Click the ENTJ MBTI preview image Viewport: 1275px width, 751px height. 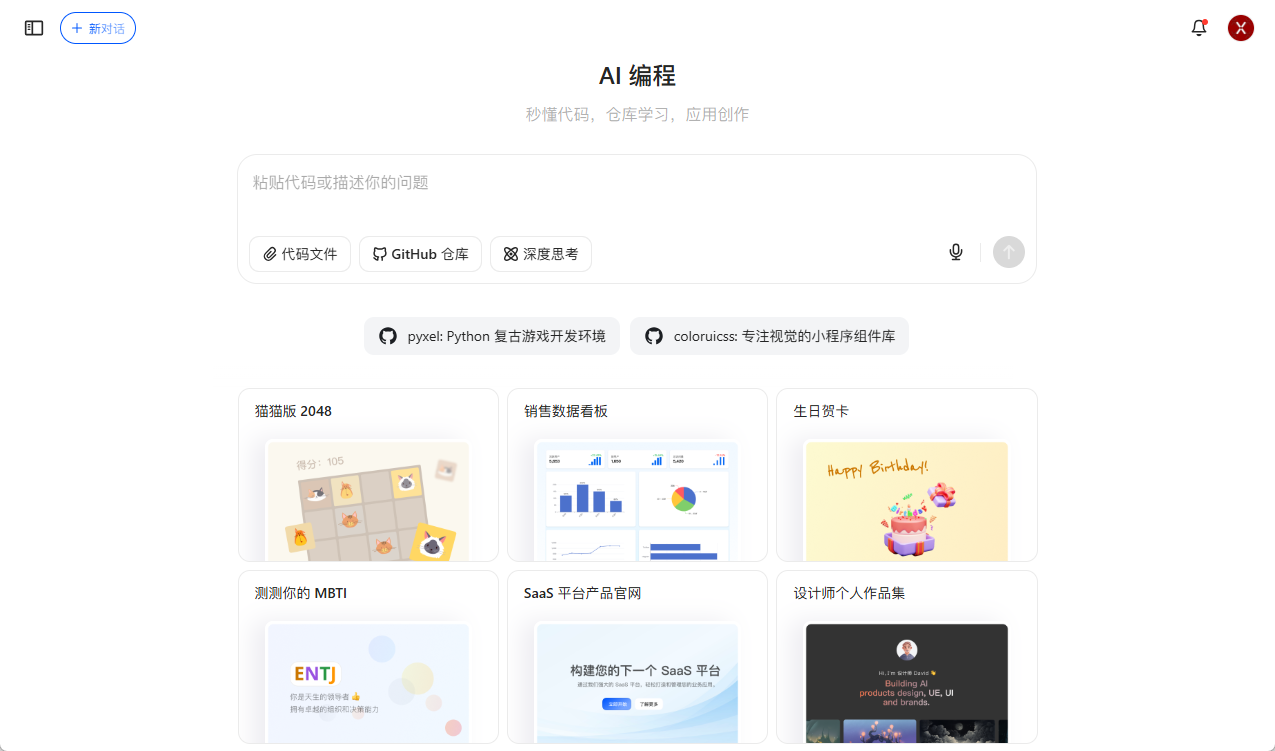pos(367,683)
